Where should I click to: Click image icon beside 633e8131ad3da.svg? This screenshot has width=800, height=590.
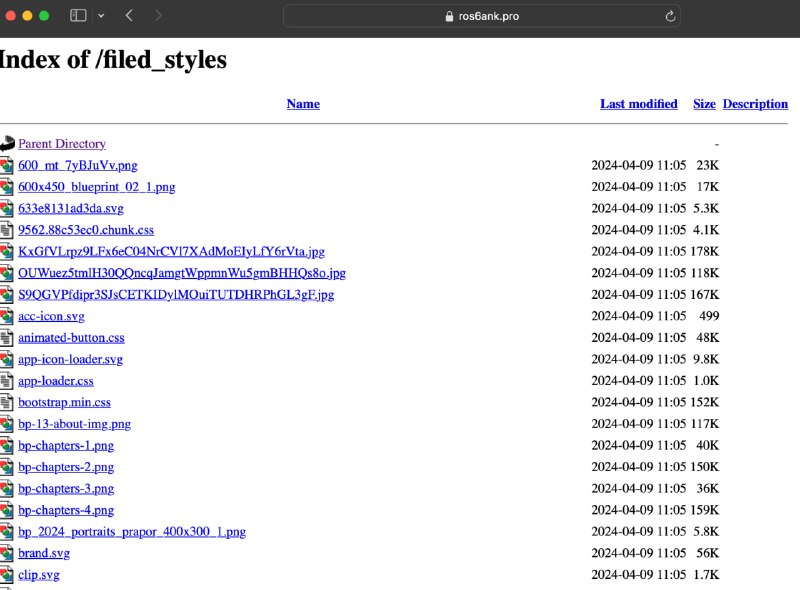(6, 208)
